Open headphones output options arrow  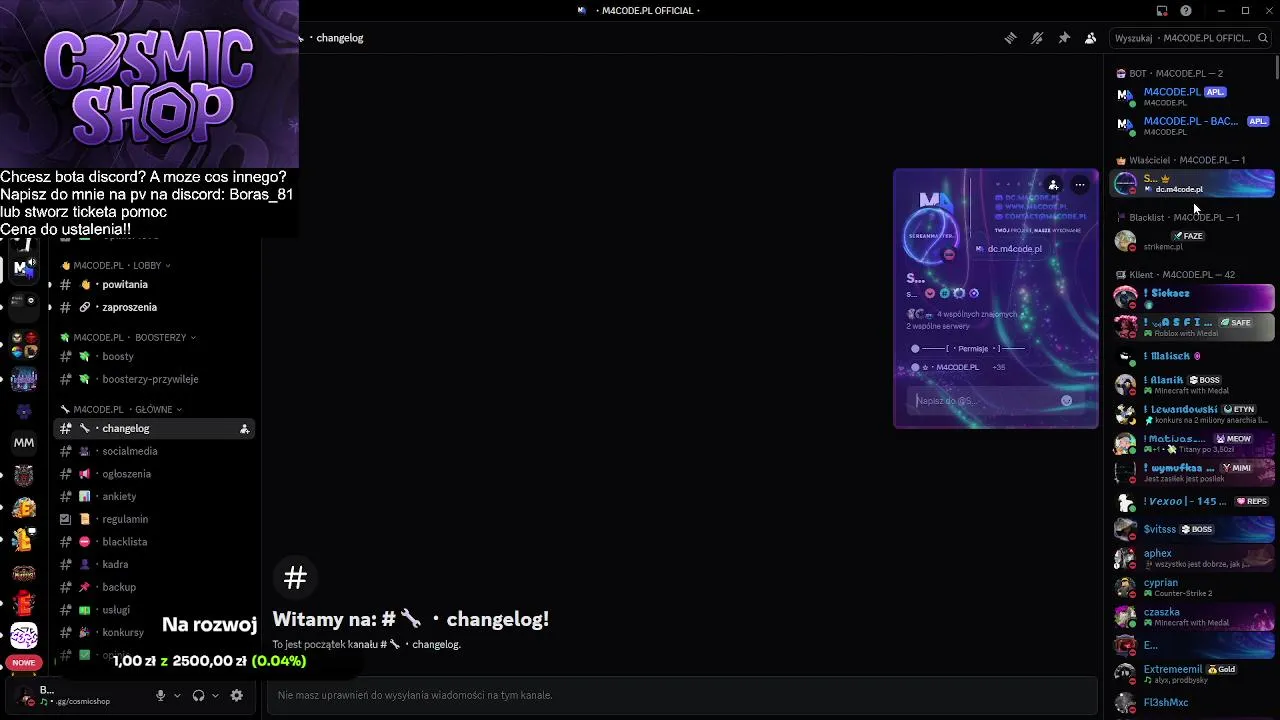(x=215, y=696)
